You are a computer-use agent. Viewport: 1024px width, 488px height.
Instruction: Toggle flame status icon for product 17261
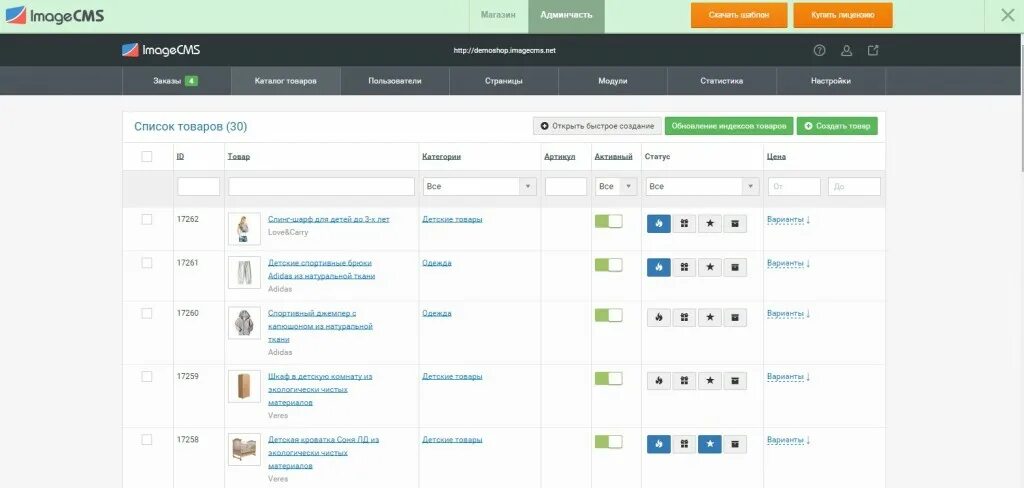point(658,267)
